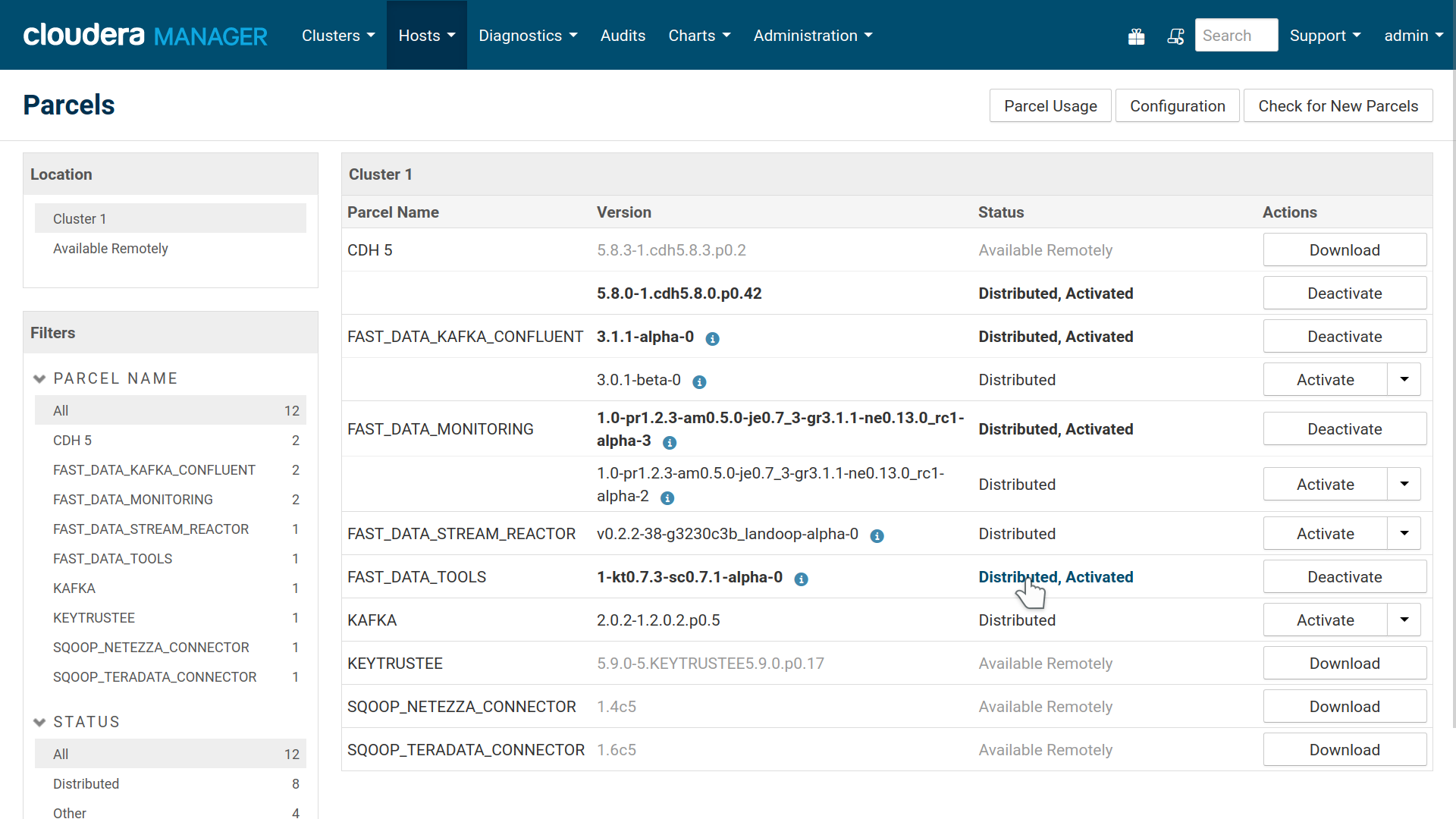Activate Kafka Confluent 3.0.1-beta-0 parcel

tap(1325, 379)
